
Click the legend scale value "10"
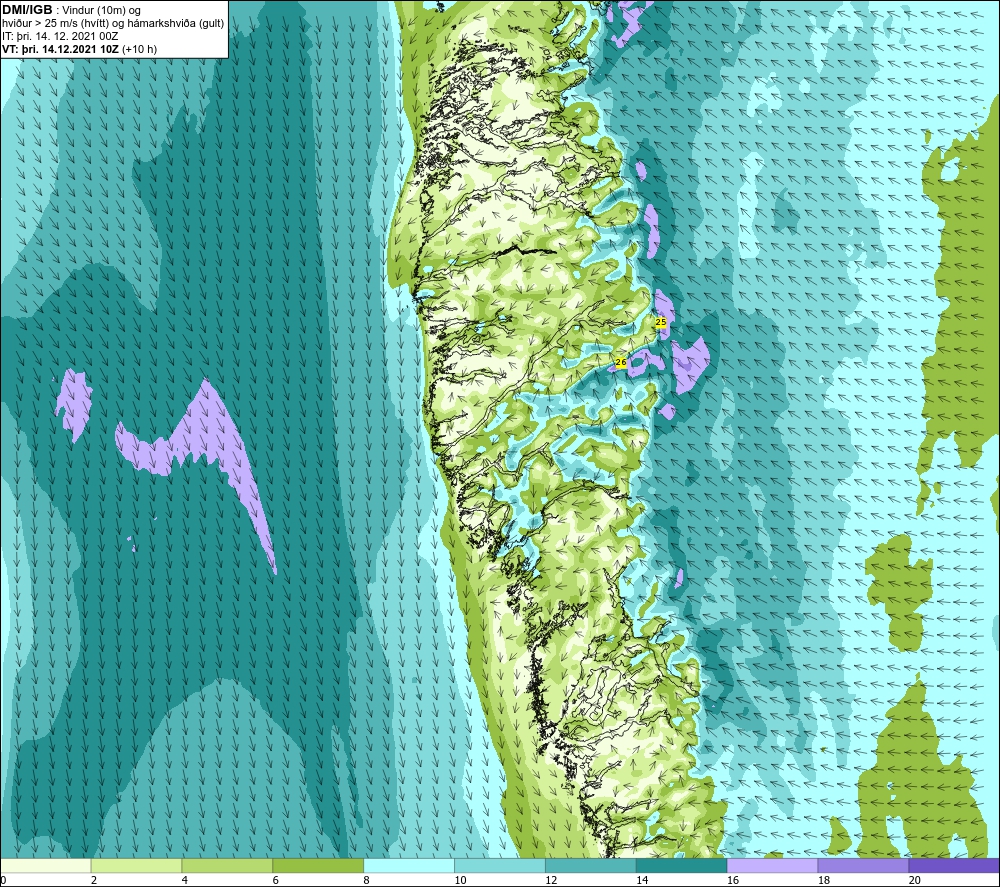tap(460, 880)
